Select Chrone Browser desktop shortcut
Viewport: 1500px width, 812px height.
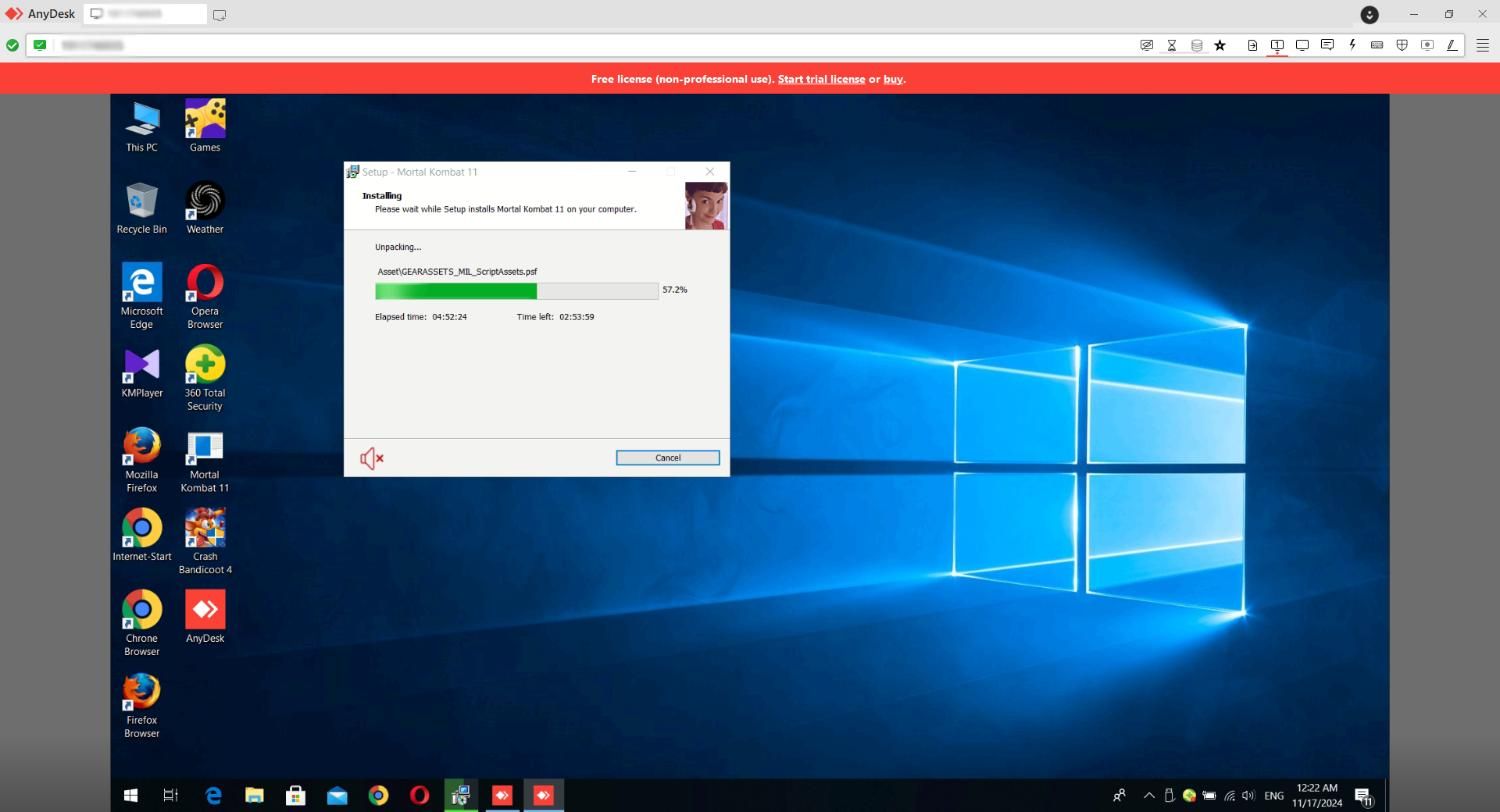point(142,623)
